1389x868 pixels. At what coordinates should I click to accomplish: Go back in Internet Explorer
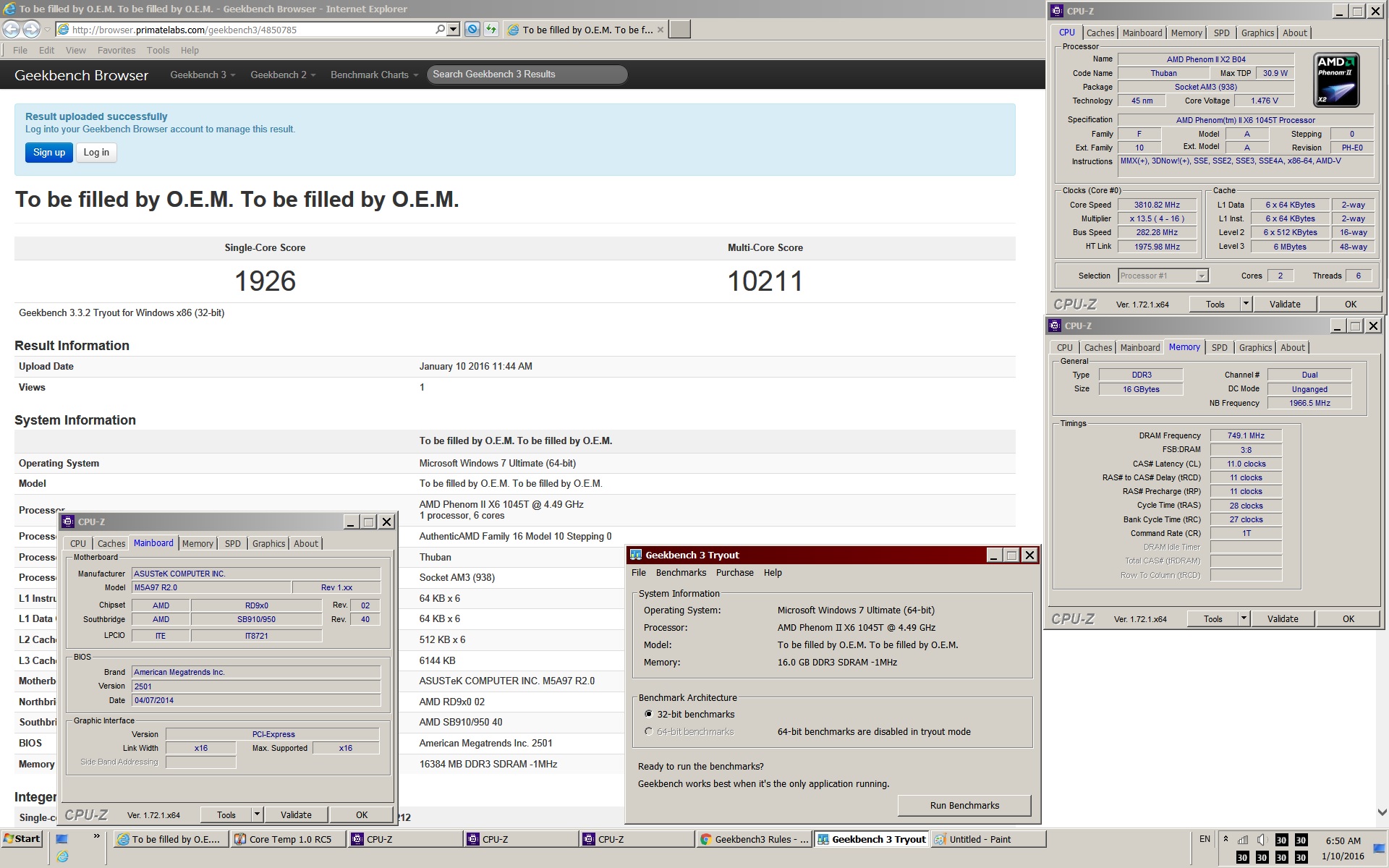tap(12, 29)
